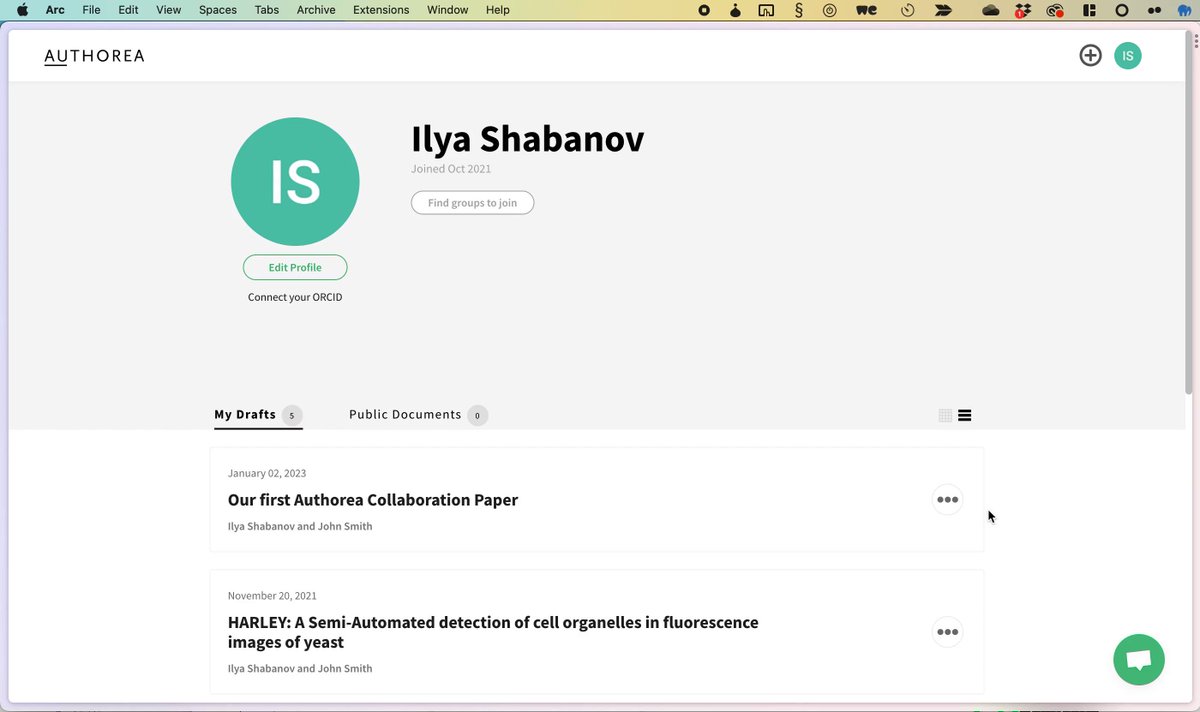Open options for HARLEY paper draft
The width and height of the screenshot is (1200, 712).
[x=947, y=632]
